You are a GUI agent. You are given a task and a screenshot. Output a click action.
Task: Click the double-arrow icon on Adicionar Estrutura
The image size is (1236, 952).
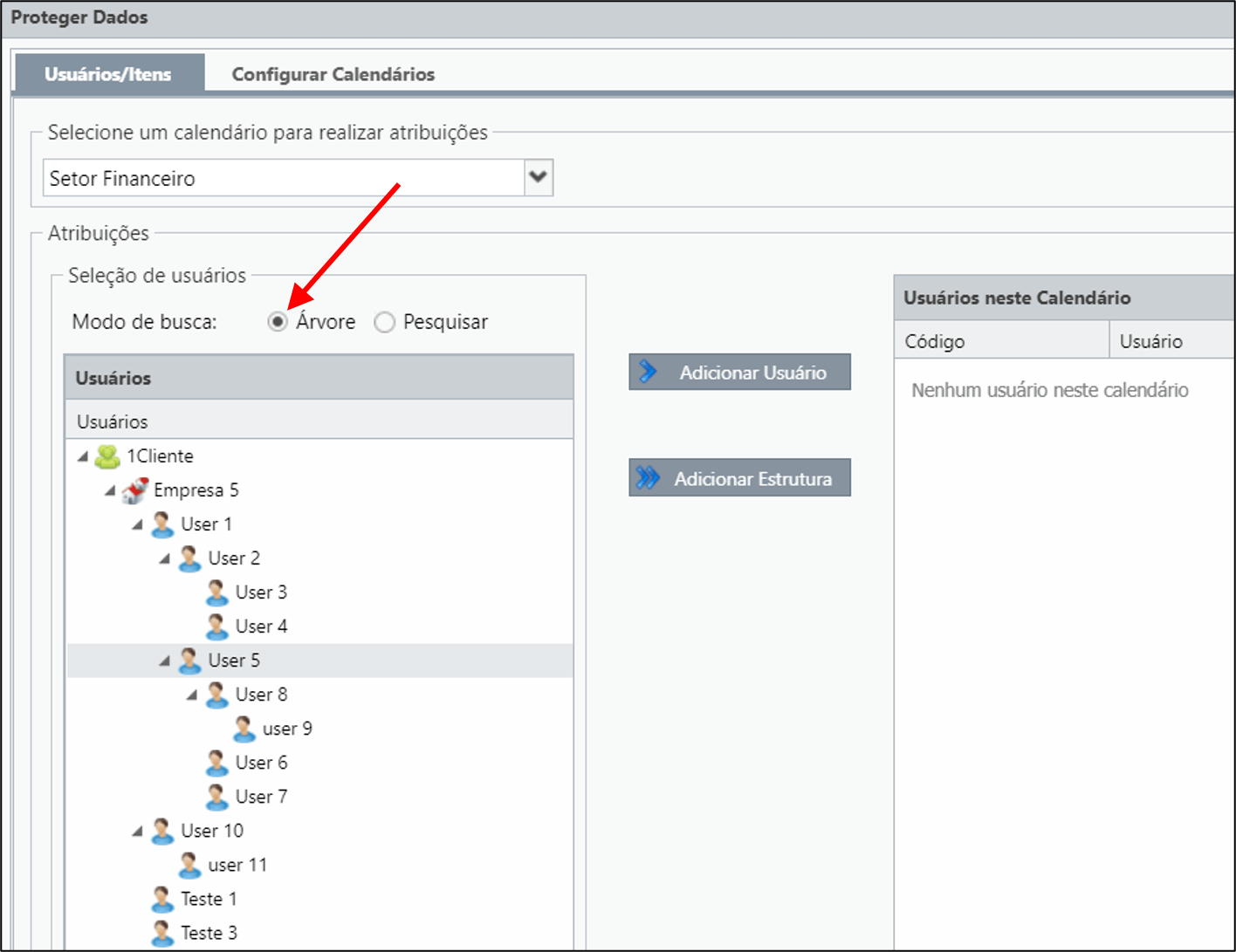(x=648, y=478)
